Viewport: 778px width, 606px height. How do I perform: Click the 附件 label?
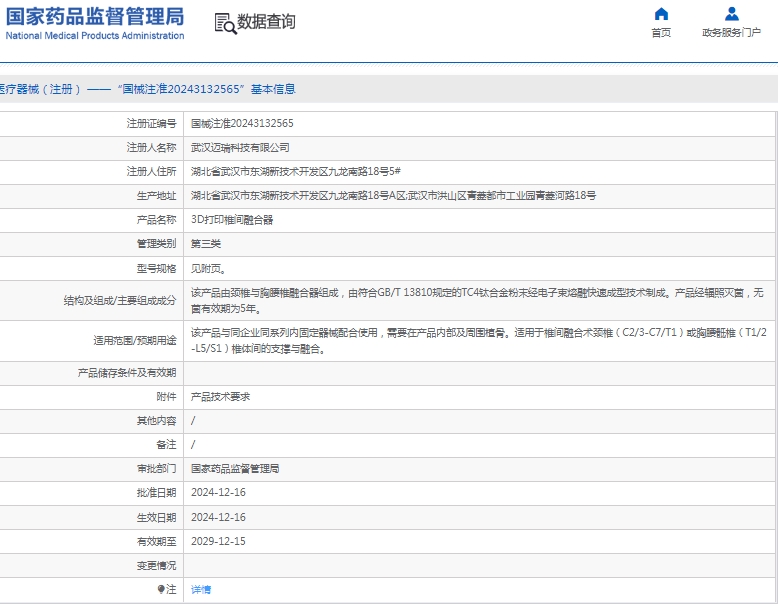coord(166,397)
